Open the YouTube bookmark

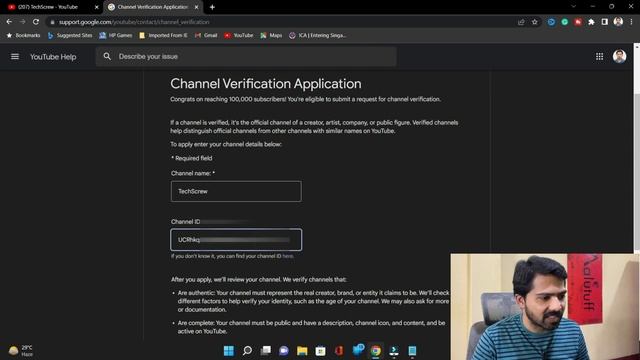click(239, 36)
